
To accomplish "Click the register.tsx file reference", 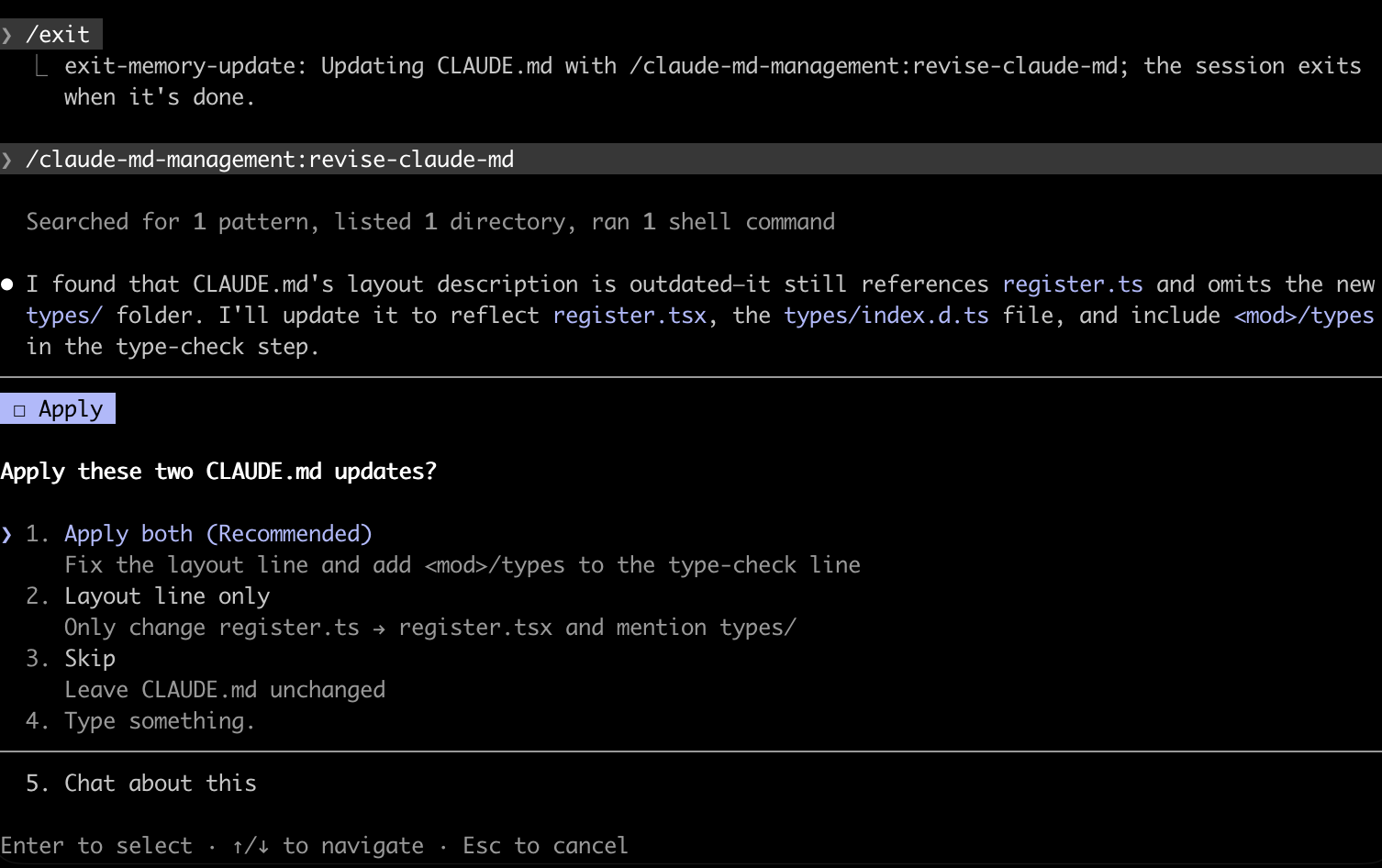I will point(630,316).
